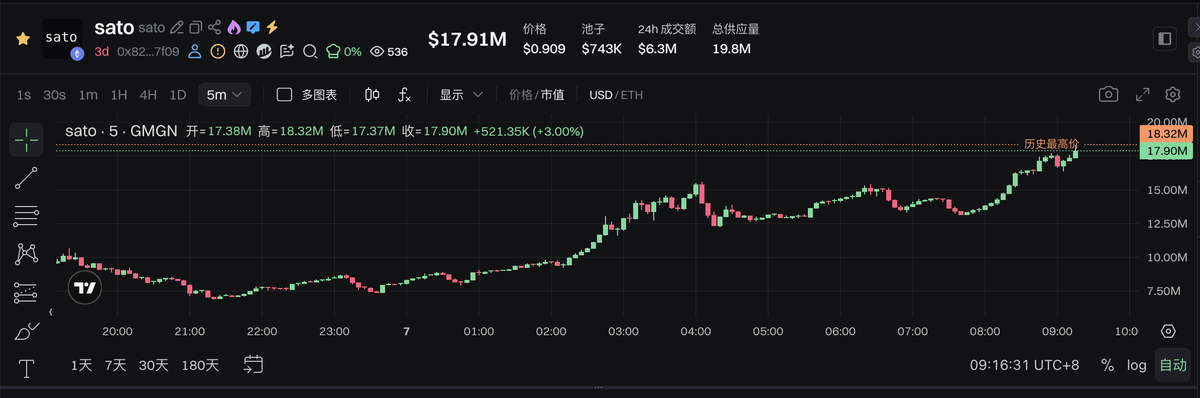Viewport: 1200px width, 398px height.
Task: Select the brush drawing tool
Action: (x=26, y=331)
